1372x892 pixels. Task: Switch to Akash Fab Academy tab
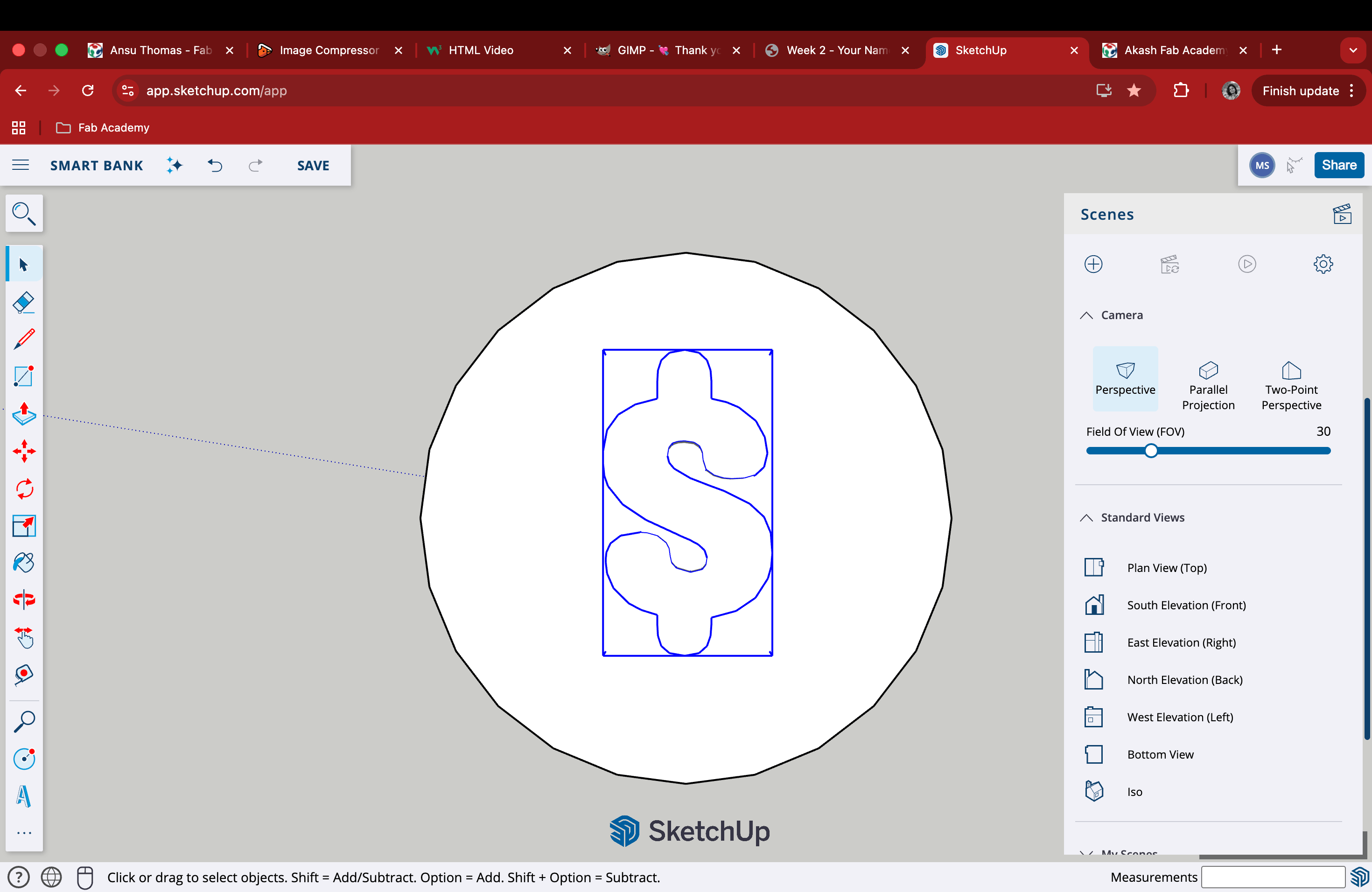pyautogui.click(x=1173, y=50)
